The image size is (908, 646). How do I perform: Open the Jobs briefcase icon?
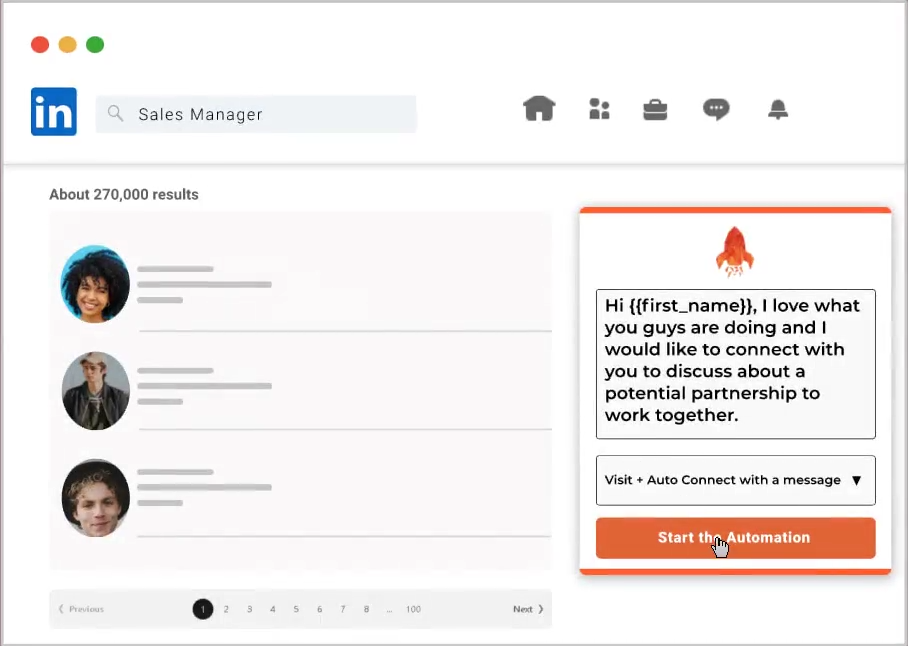point(655,108)
